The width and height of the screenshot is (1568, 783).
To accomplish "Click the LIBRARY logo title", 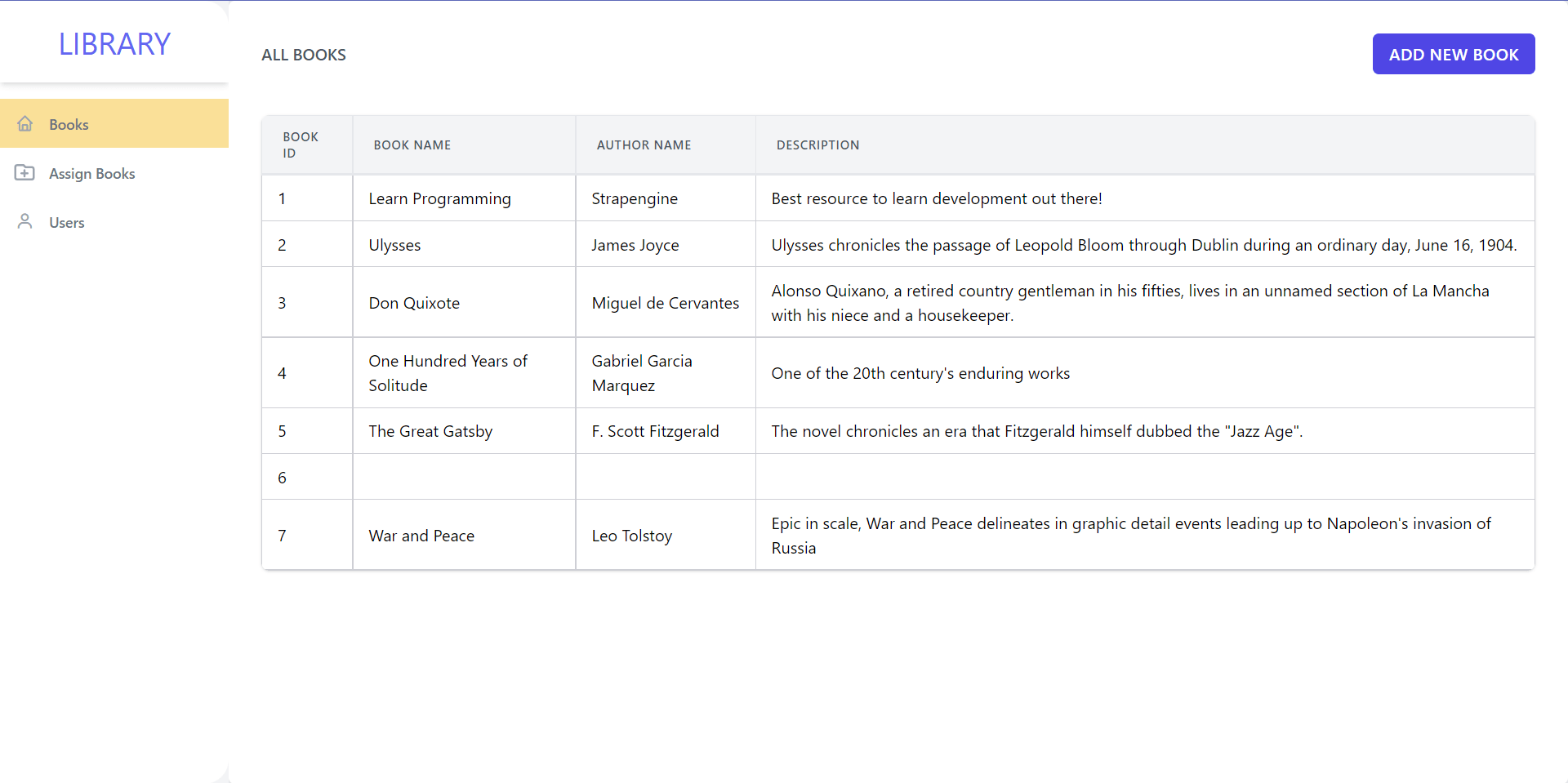I will 114,44.
